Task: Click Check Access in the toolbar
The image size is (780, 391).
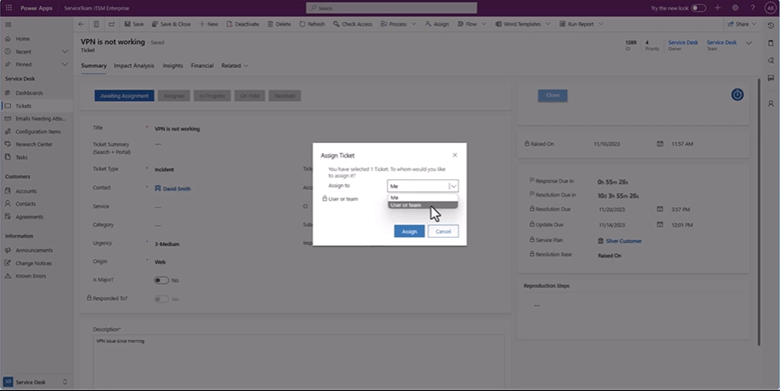Action: tap(353, 24)
